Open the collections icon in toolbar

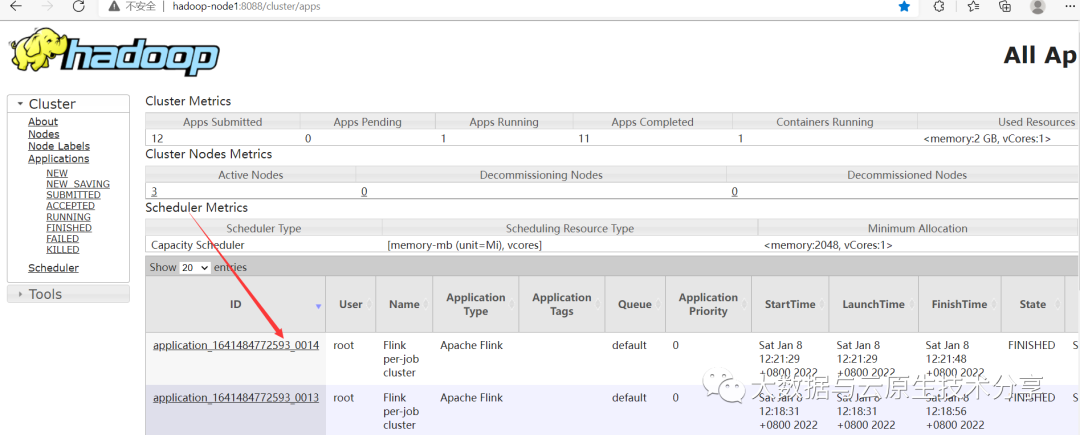click(1005, 6)
